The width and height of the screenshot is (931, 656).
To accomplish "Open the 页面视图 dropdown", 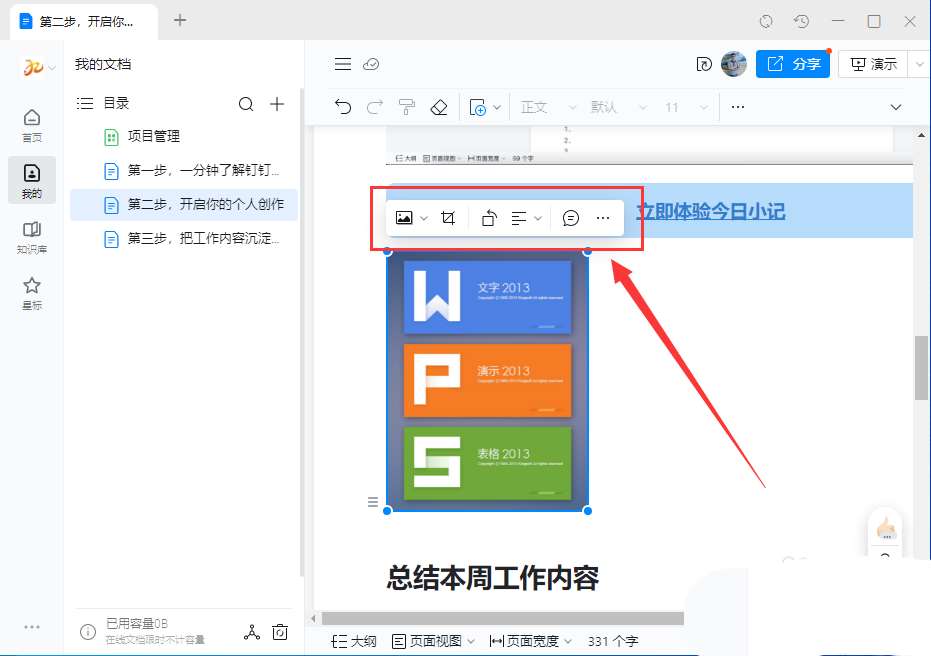I will tap(433, 641).
